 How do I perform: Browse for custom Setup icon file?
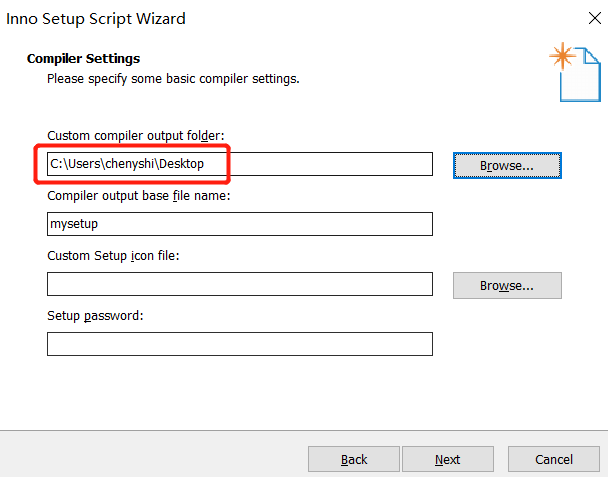pos(507,285)
